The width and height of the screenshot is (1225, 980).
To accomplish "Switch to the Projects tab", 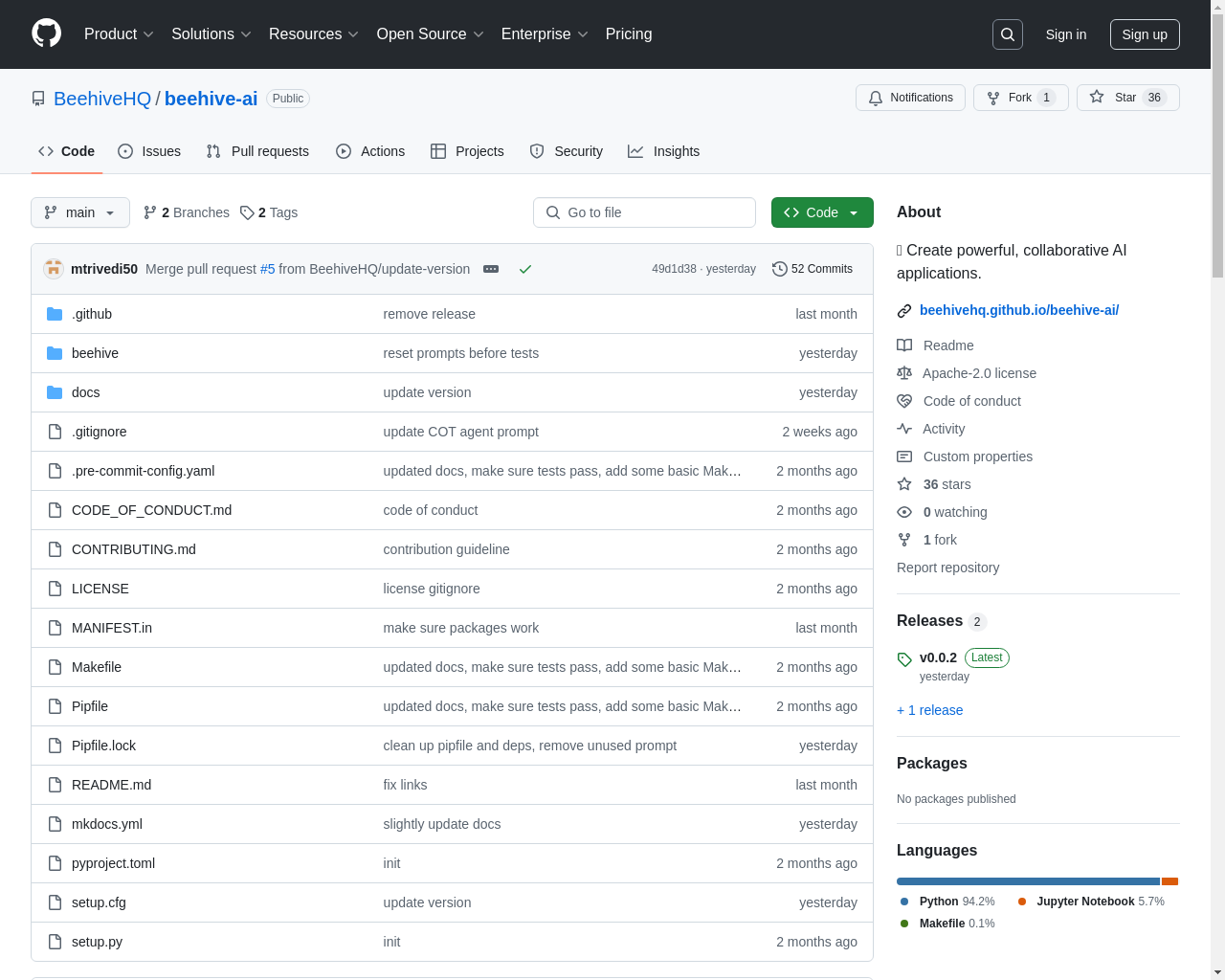I will 467,151.
